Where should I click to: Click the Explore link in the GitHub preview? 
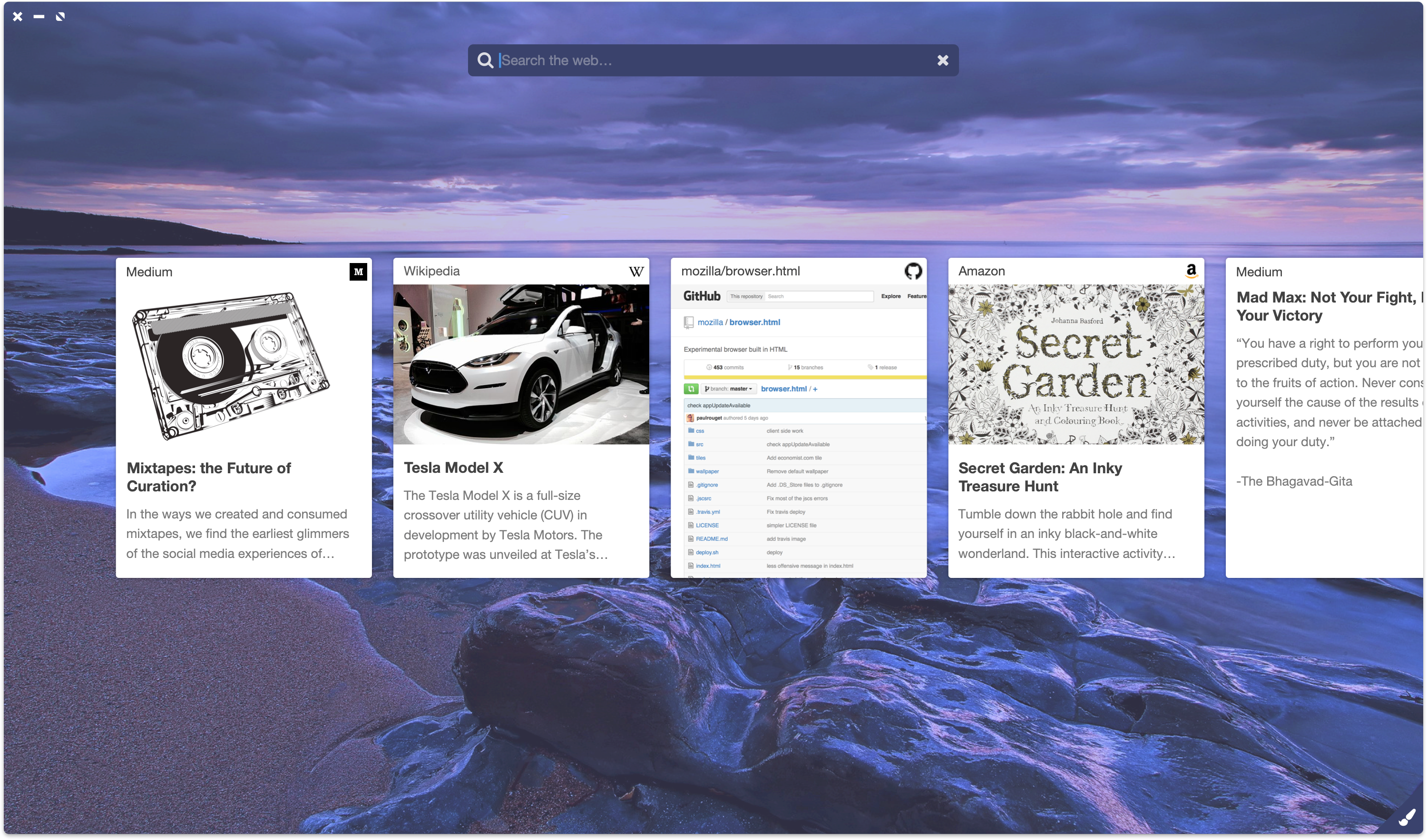891,296
